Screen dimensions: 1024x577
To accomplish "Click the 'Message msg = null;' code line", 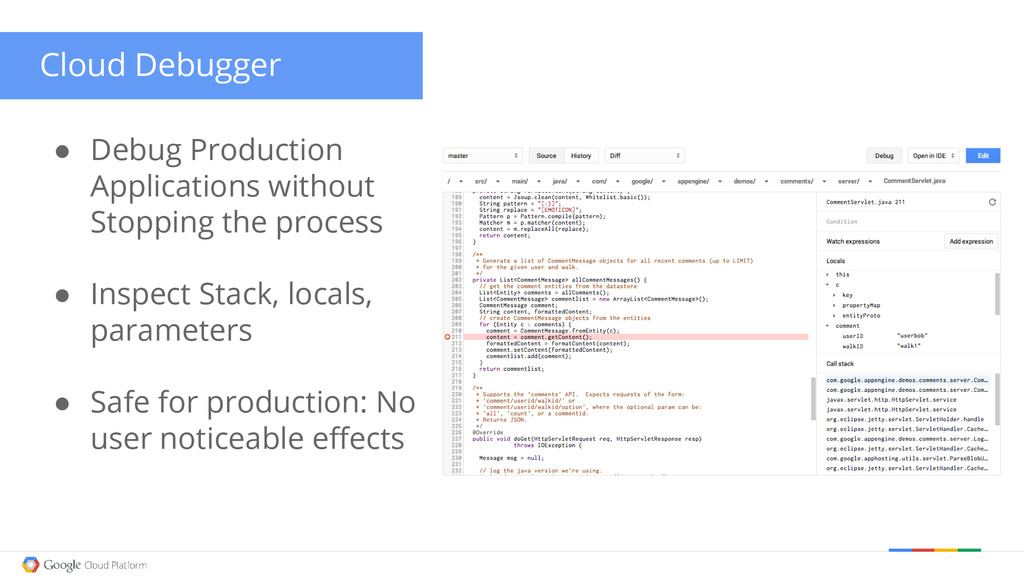I will (x=511, y=458).
